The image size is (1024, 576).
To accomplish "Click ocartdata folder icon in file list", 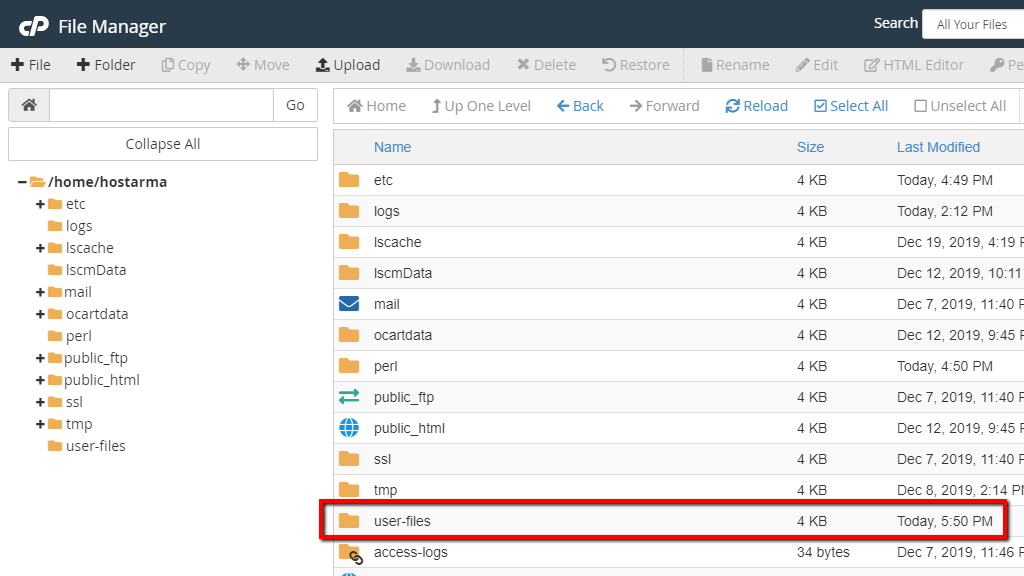I will pos(349,334).
